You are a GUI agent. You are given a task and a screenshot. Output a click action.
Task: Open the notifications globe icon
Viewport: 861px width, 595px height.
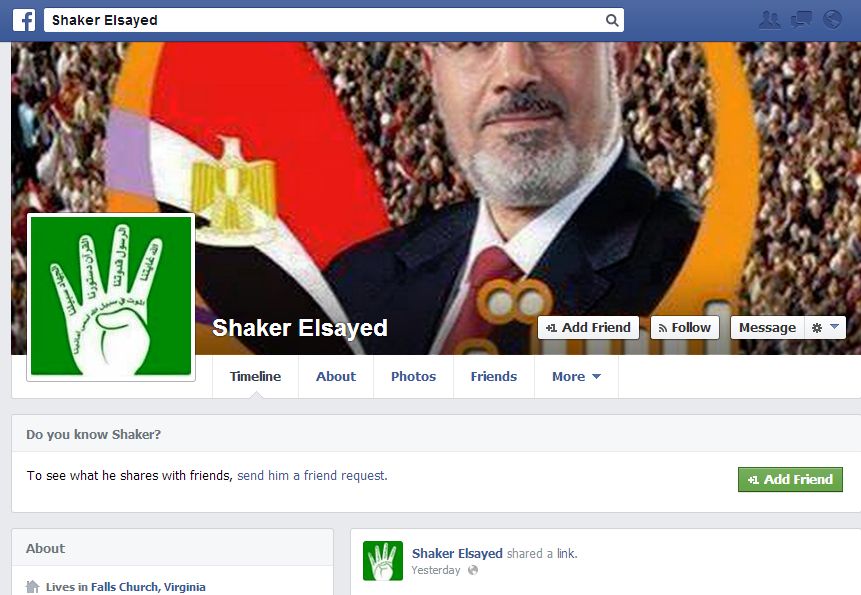coord(832,20)
